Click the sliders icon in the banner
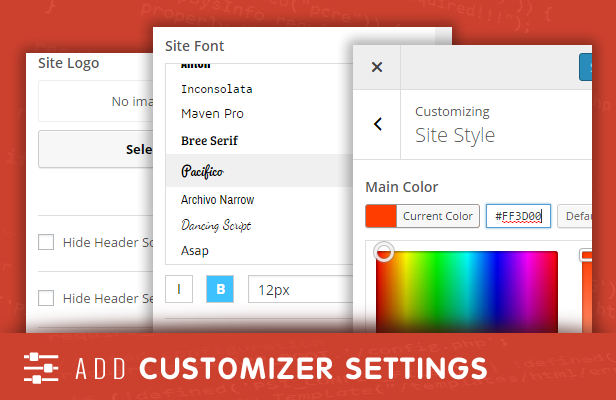 (x=41, y=368)
